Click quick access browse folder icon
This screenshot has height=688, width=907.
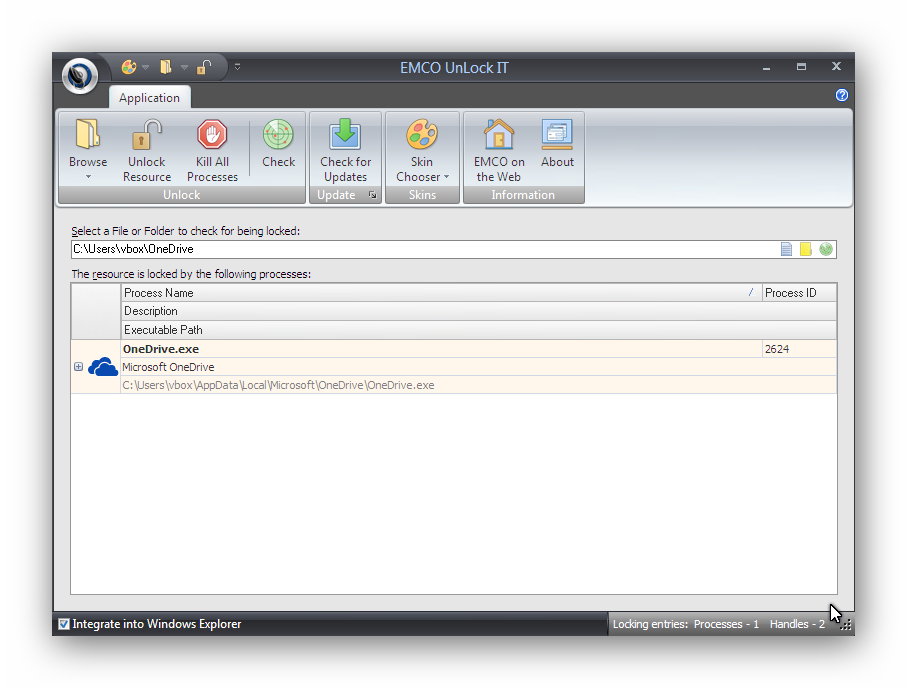click(166, 68)
